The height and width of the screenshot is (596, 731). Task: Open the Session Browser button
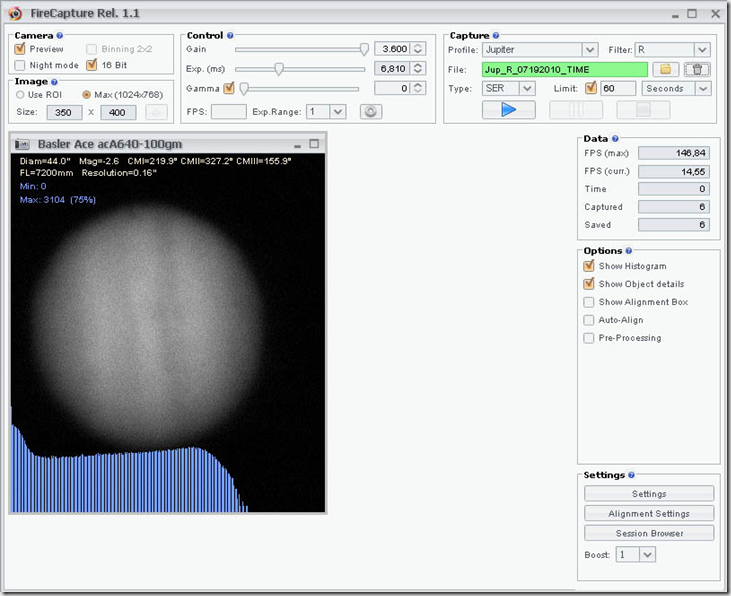click(649, 533)
